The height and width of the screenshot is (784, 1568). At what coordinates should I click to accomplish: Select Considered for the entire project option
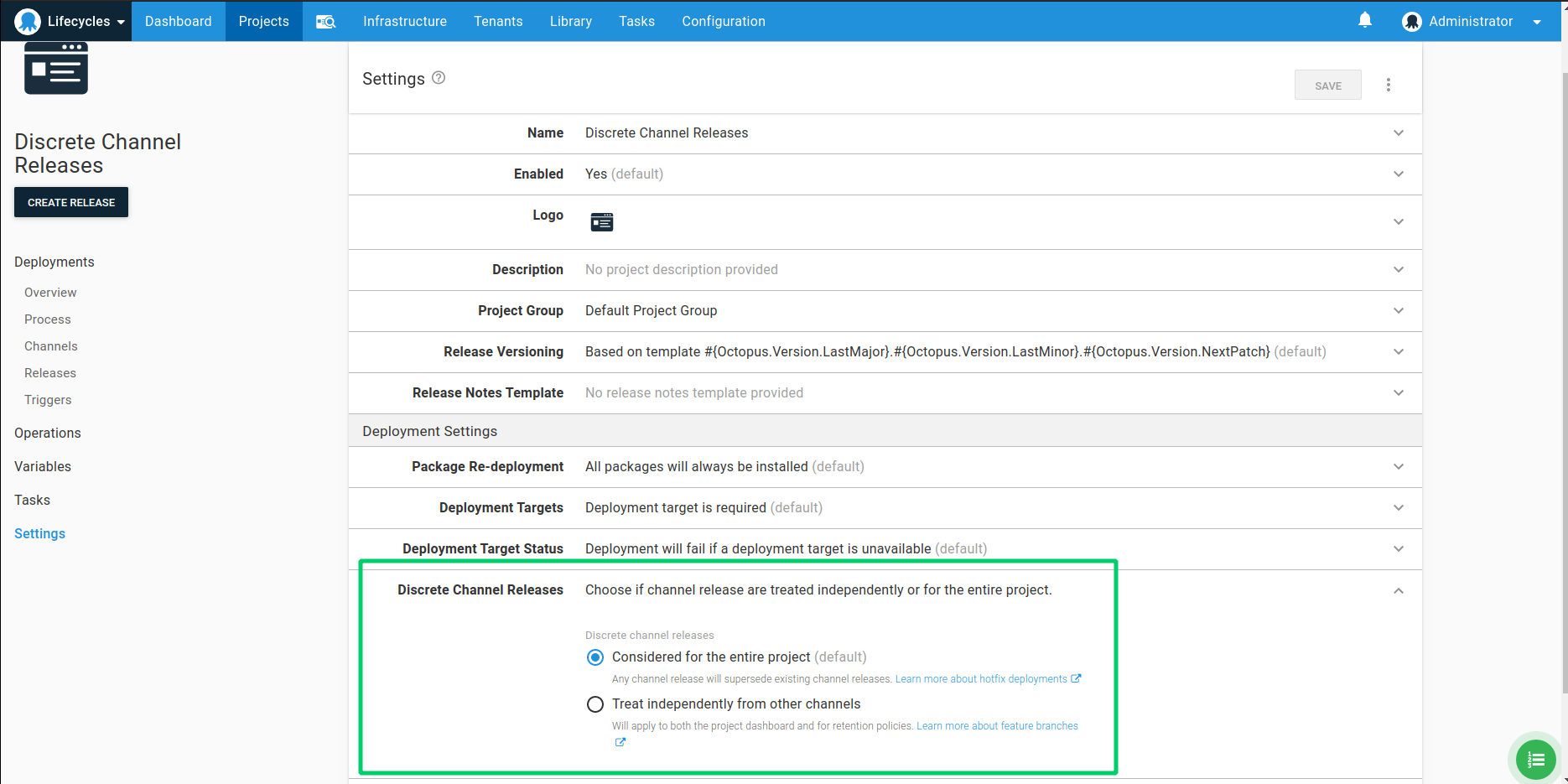(x=595, y=657)
